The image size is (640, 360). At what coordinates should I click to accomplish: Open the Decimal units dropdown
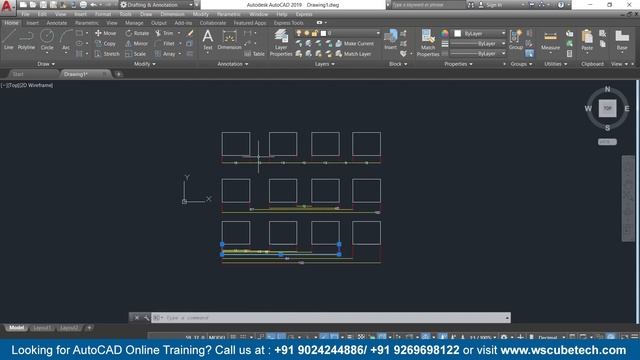click(x=551, y=337)
